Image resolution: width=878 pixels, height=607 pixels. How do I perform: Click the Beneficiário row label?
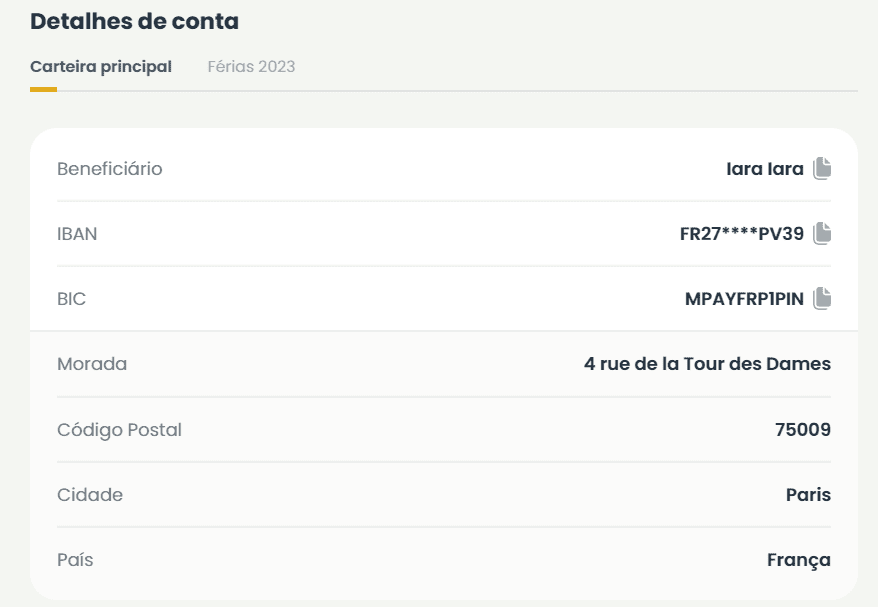[x=109, y=169]
